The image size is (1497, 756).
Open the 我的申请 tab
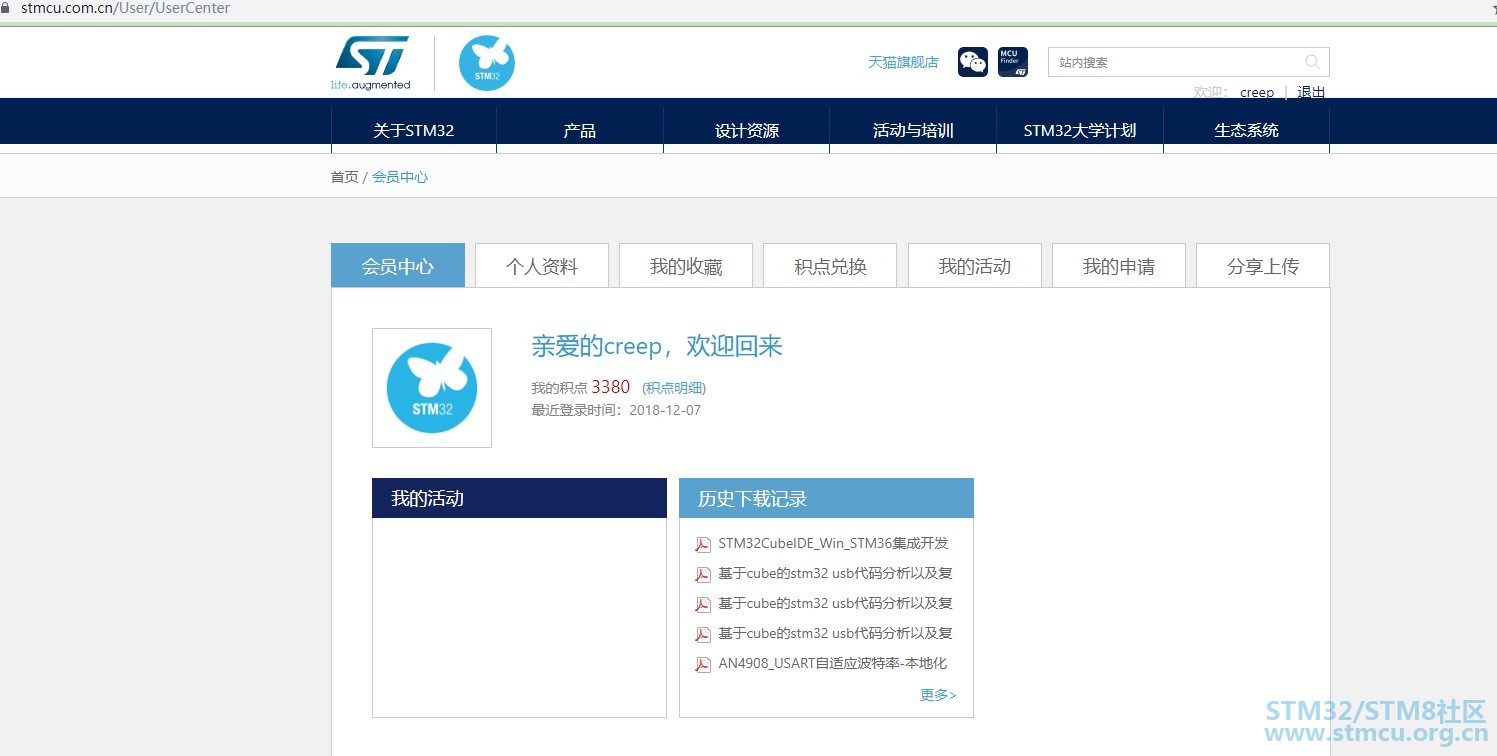(1119, 266)
